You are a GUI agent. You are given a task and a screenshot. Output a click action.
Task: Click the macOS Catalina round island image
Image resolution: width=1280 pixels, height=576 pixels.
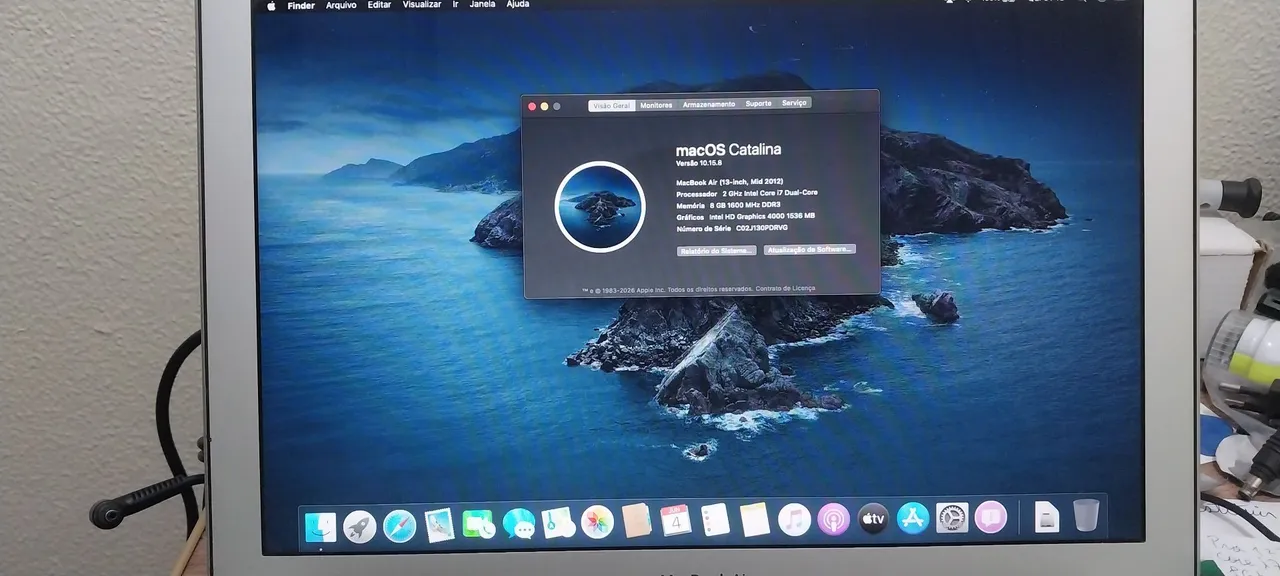point(600,206)
